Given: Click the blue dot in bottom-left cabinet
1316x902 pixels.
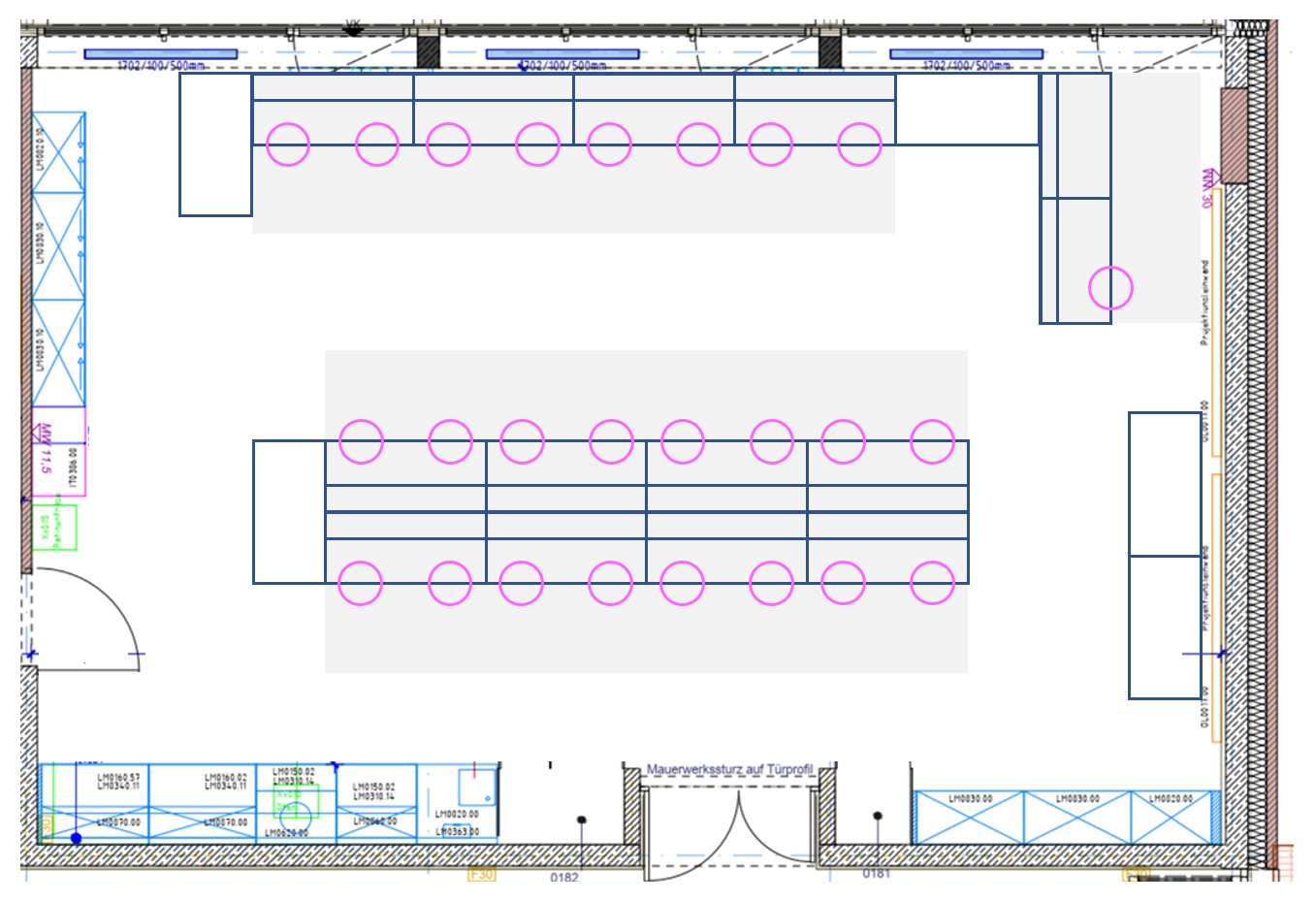Looking at the screenshot, I should click(76, 838).
